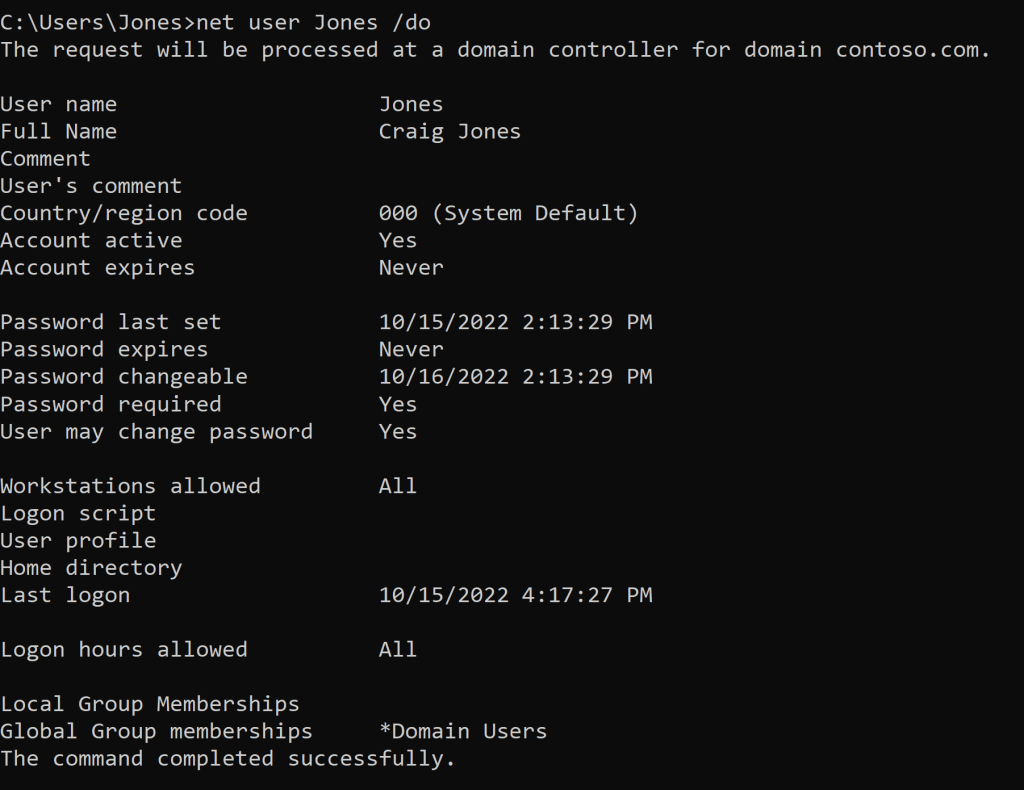This screenshot has height=790, width=1024.
Task: Click the C:\Users\Jones> prompt path
Action: (x=98, y=22)
